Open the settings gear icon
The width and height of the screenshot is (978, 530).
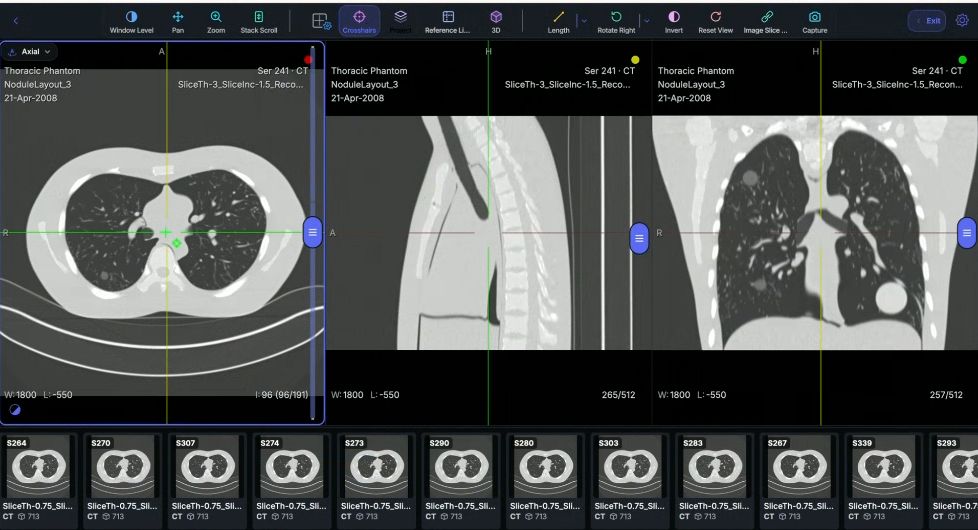pyautogui.click(x=962, y=21)
